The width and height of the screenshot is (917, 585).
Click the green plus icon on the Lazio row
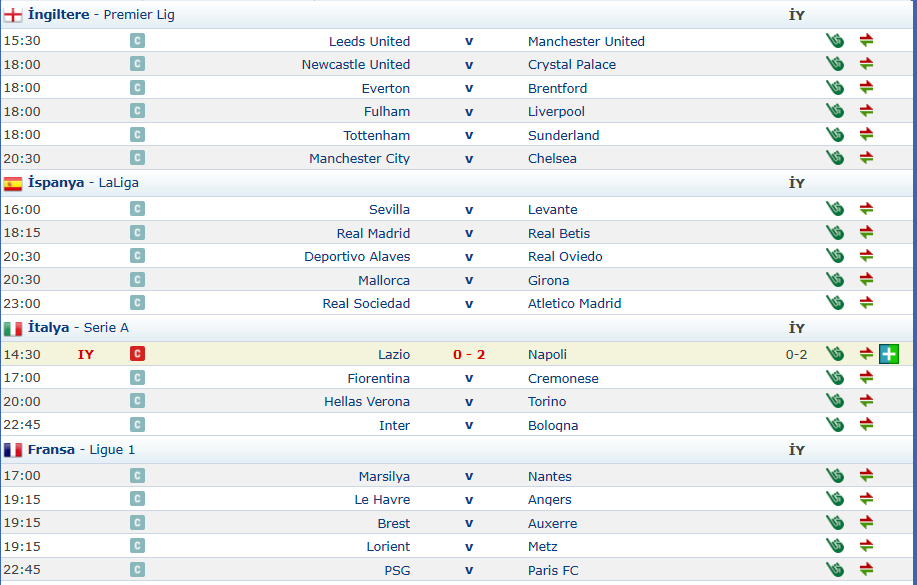[x=888, y=354]
